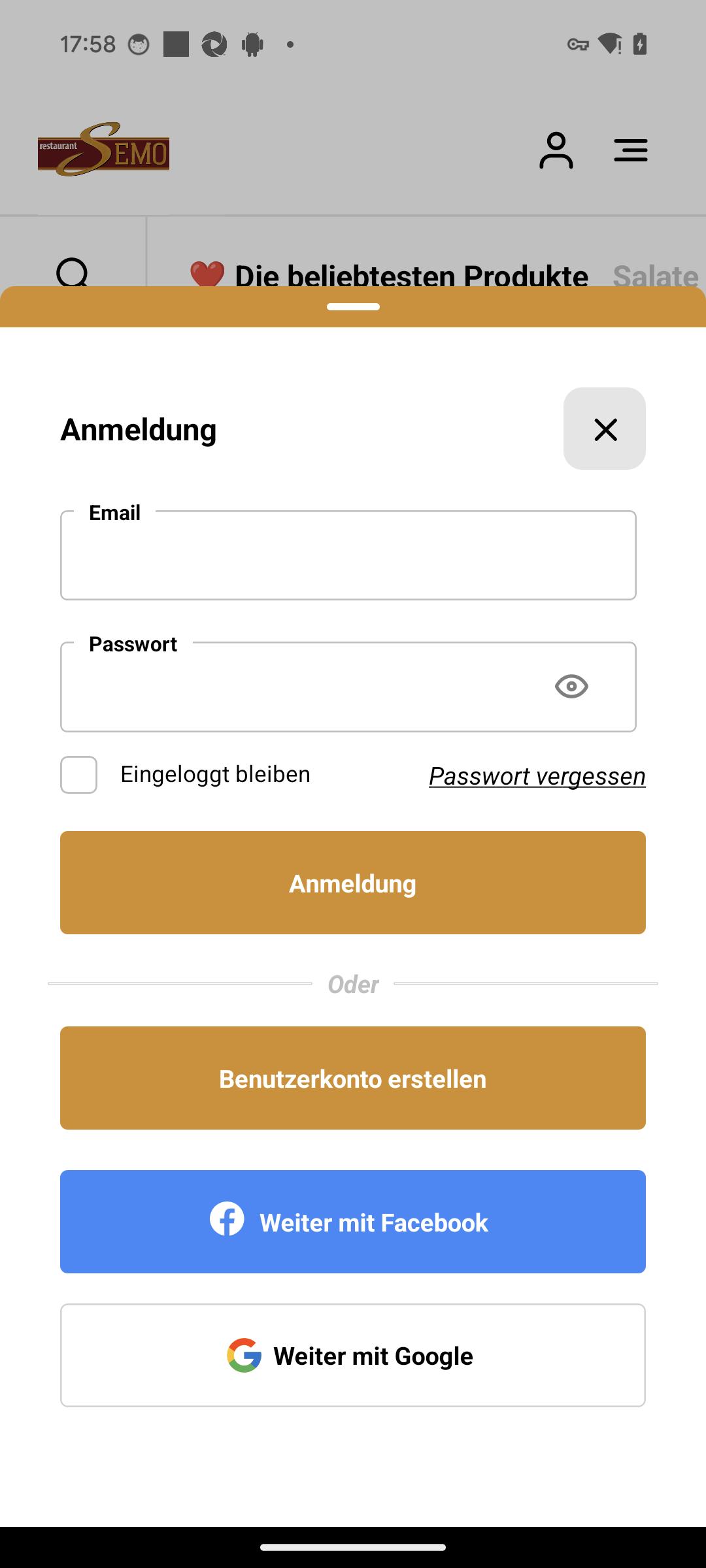
Task: Close the Anmeldung dialog with X
Action: (605, 429)
